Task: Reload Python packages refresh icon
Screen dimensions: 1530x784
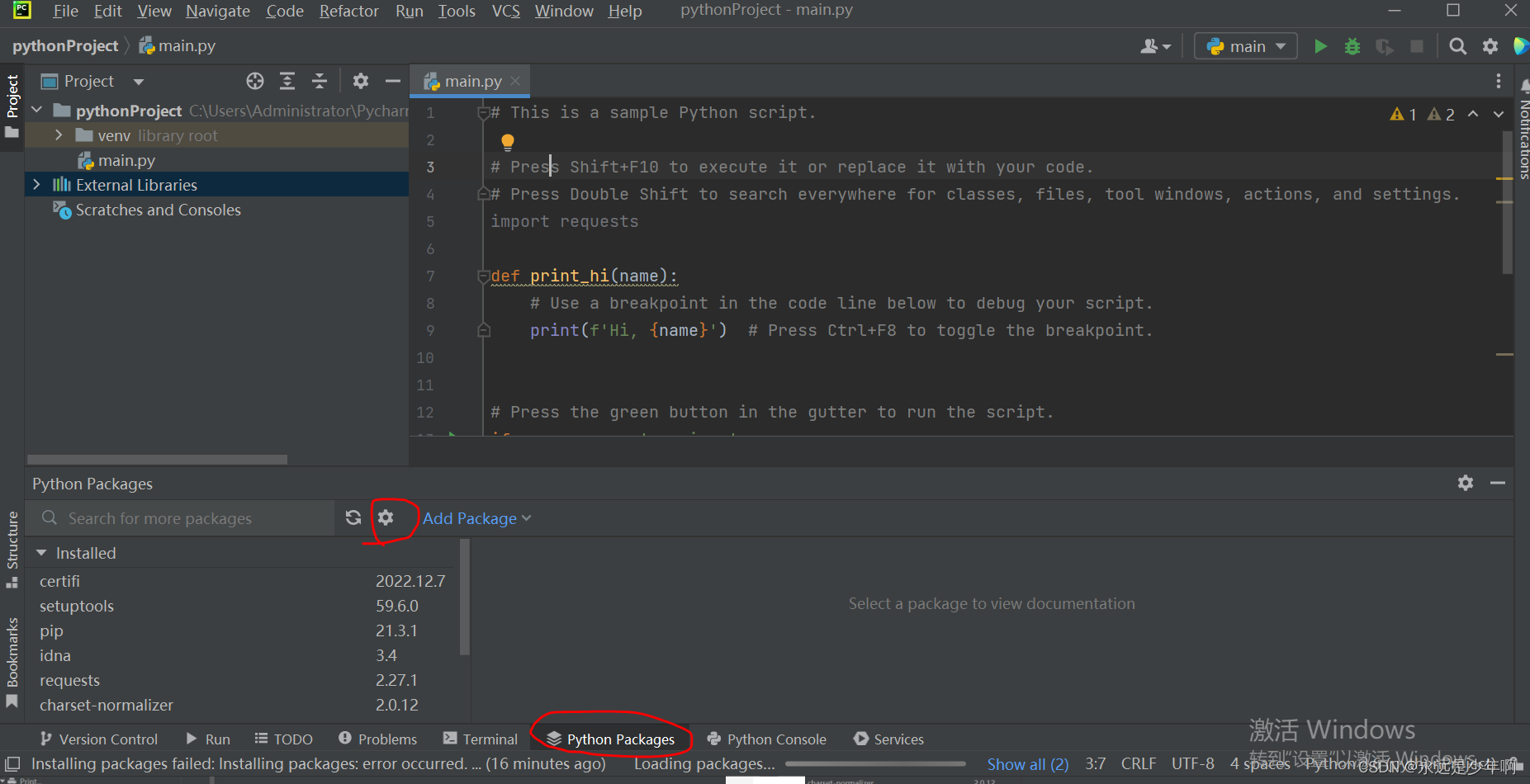Action: [x=353, y=517]
